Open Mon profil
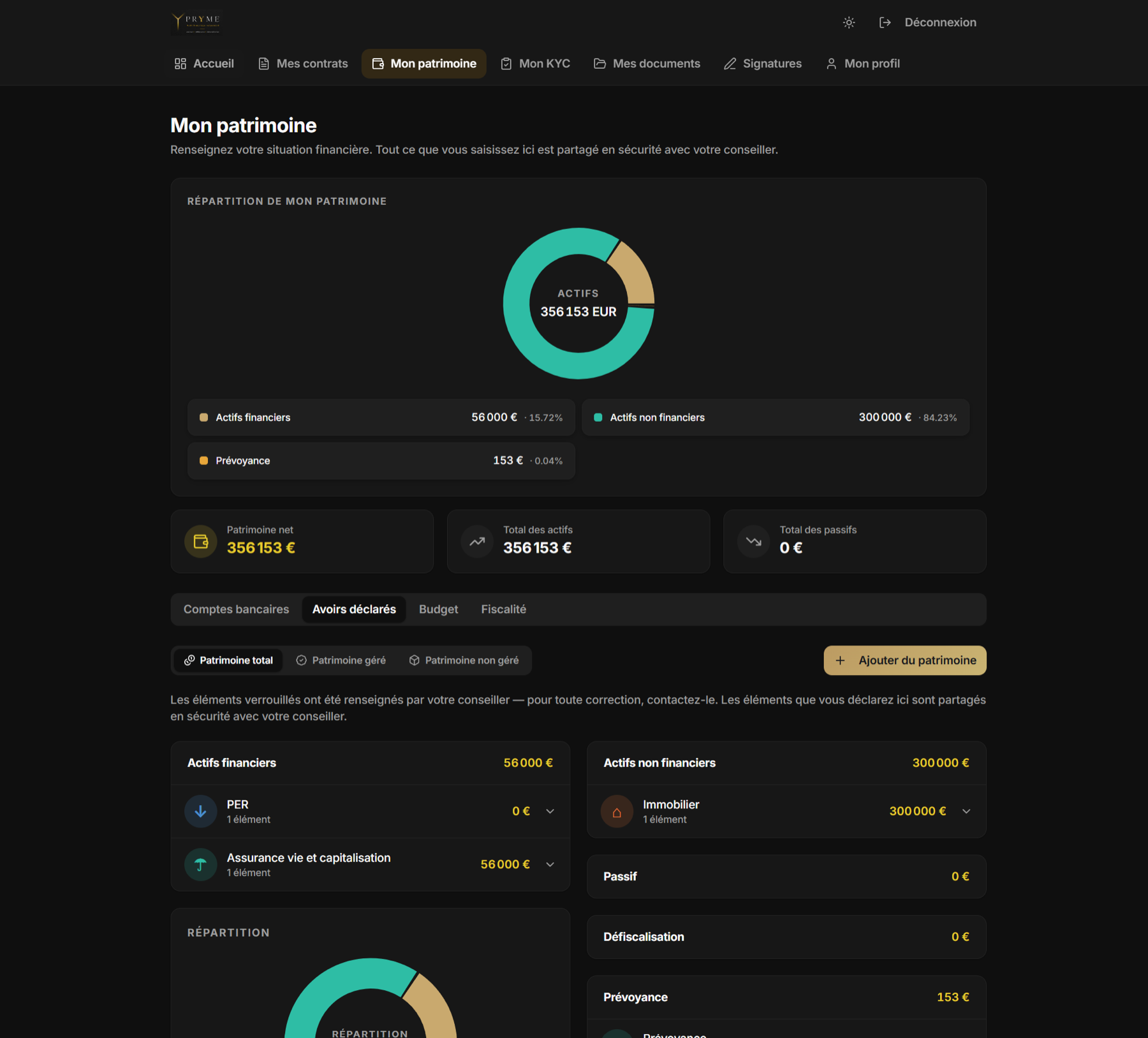Viewport: 1148px width, 1038px height. click(x=863, y=64)
